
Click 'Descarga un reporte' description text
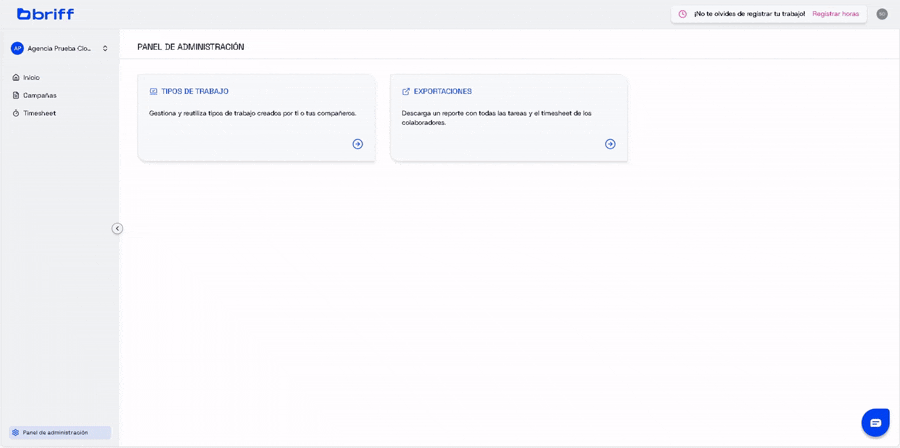point(496,118)
